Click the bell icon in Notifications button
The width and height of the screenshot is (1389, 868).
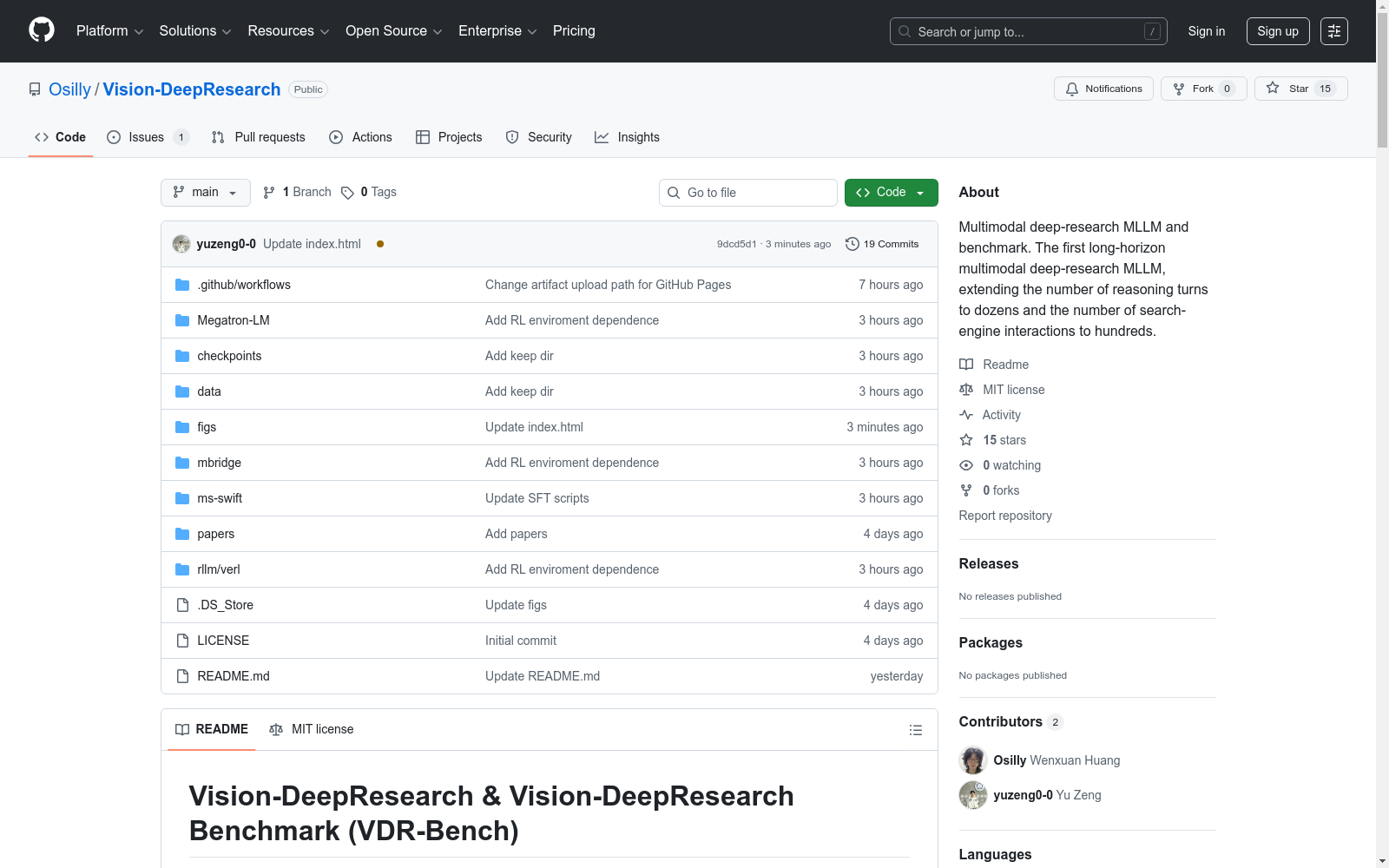click(1072, 89)
